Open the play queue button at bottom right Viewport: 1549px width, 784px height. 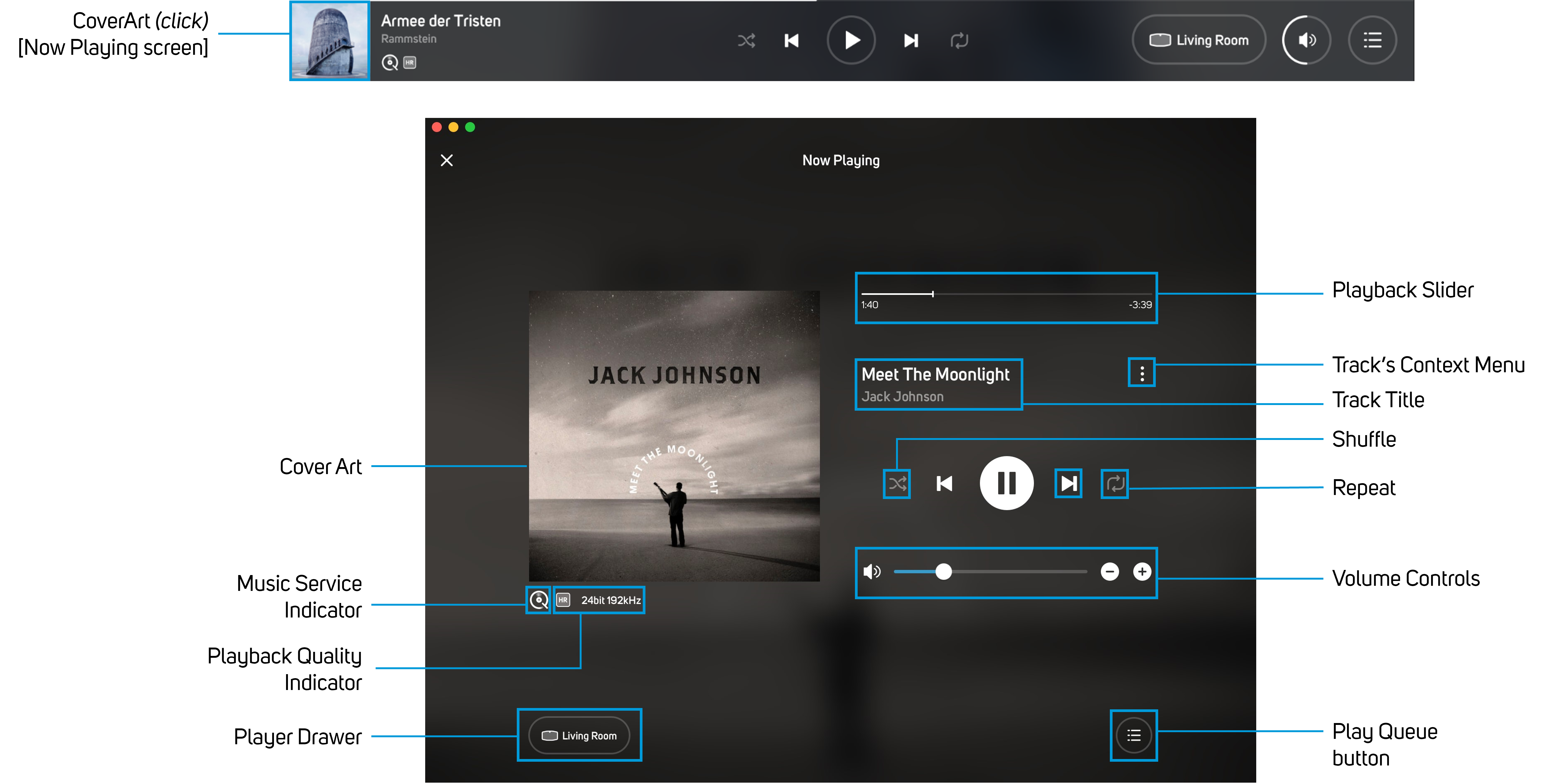click(x=1133, y=735)
